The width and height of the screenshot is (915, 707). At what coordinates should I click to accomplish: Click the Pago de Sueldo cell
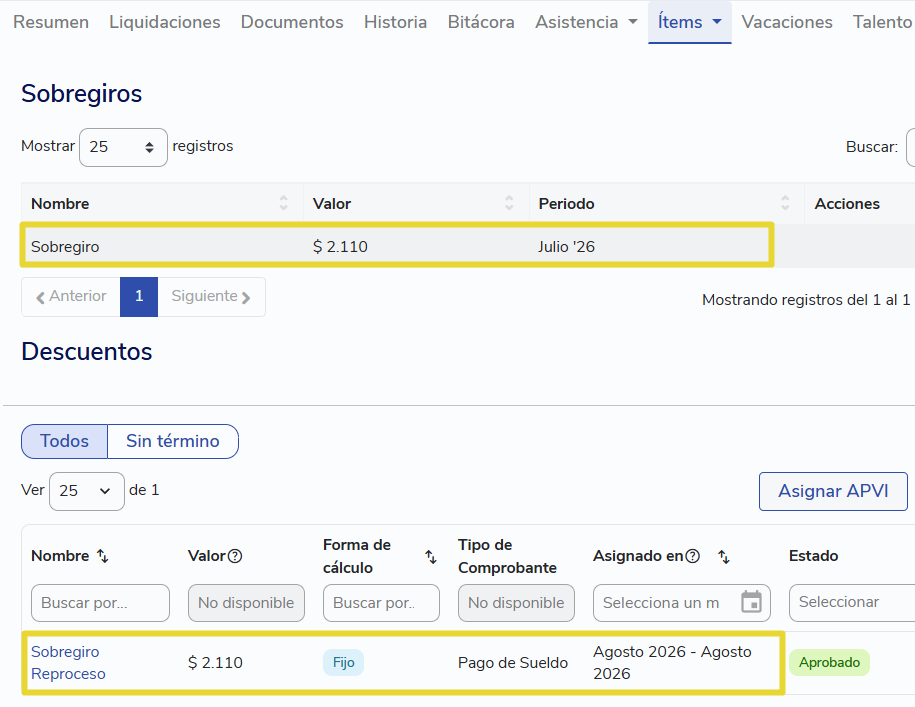513,663
